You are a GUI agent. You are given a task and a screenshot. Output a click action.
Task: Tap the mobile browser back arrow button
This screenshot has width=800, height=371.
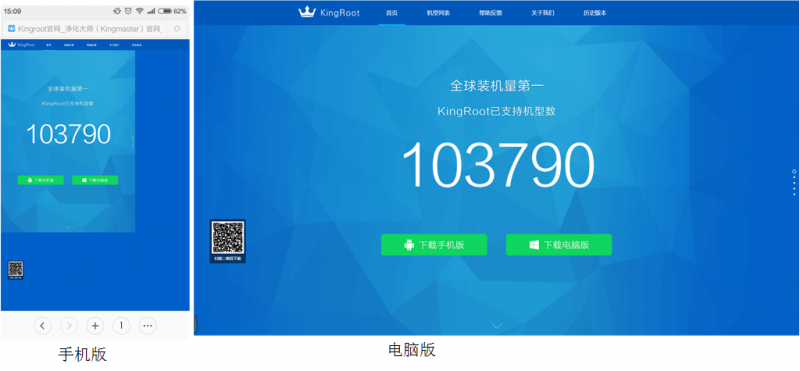(43, 326)
